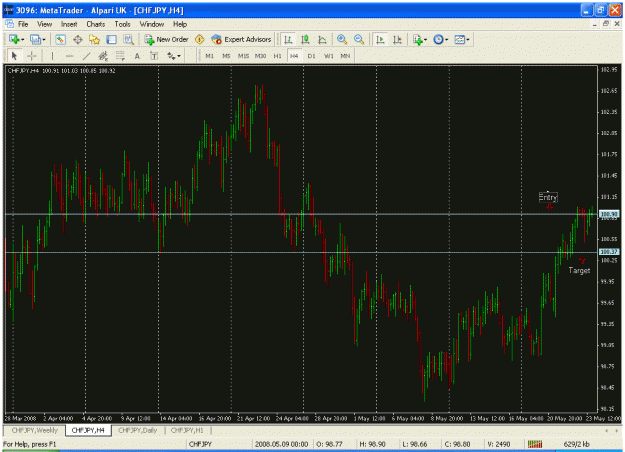Click connection status bars icon in status bar
The height and width of the screenshot is (452, 625).
(535, 444)
